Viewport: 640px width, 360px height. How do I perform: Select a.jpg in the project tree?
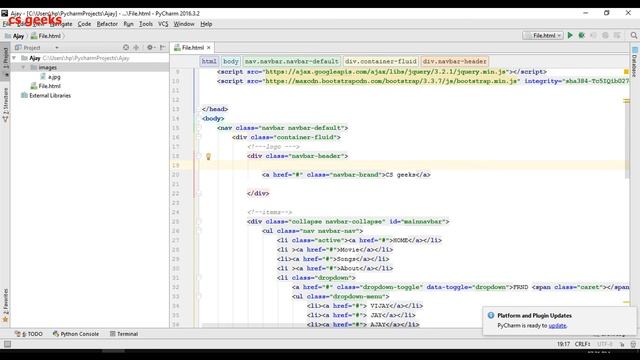54,77
